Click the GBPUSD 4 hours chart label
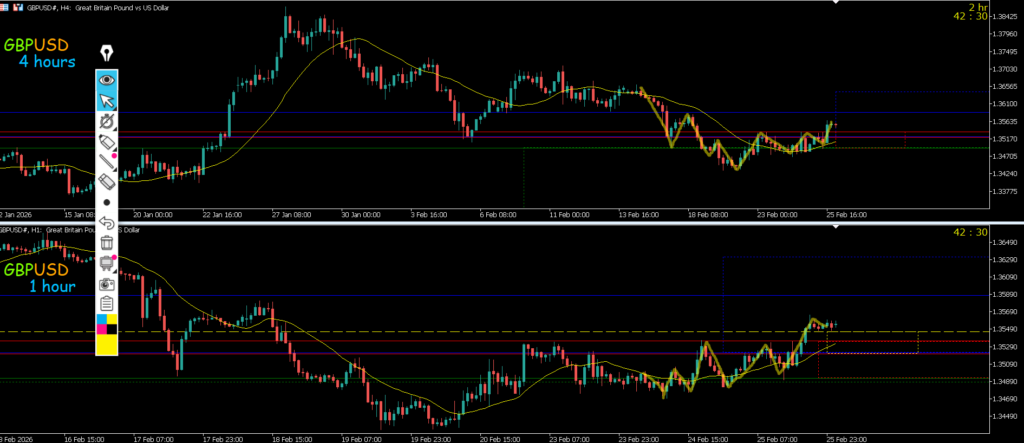 tap(39, 54)
